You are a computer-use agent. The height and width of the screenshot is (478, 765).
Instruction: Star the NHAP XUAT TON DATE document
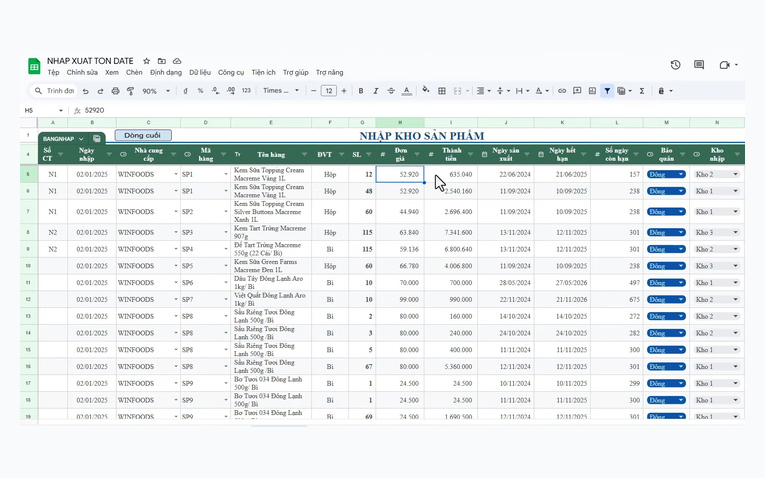(146, 61)
